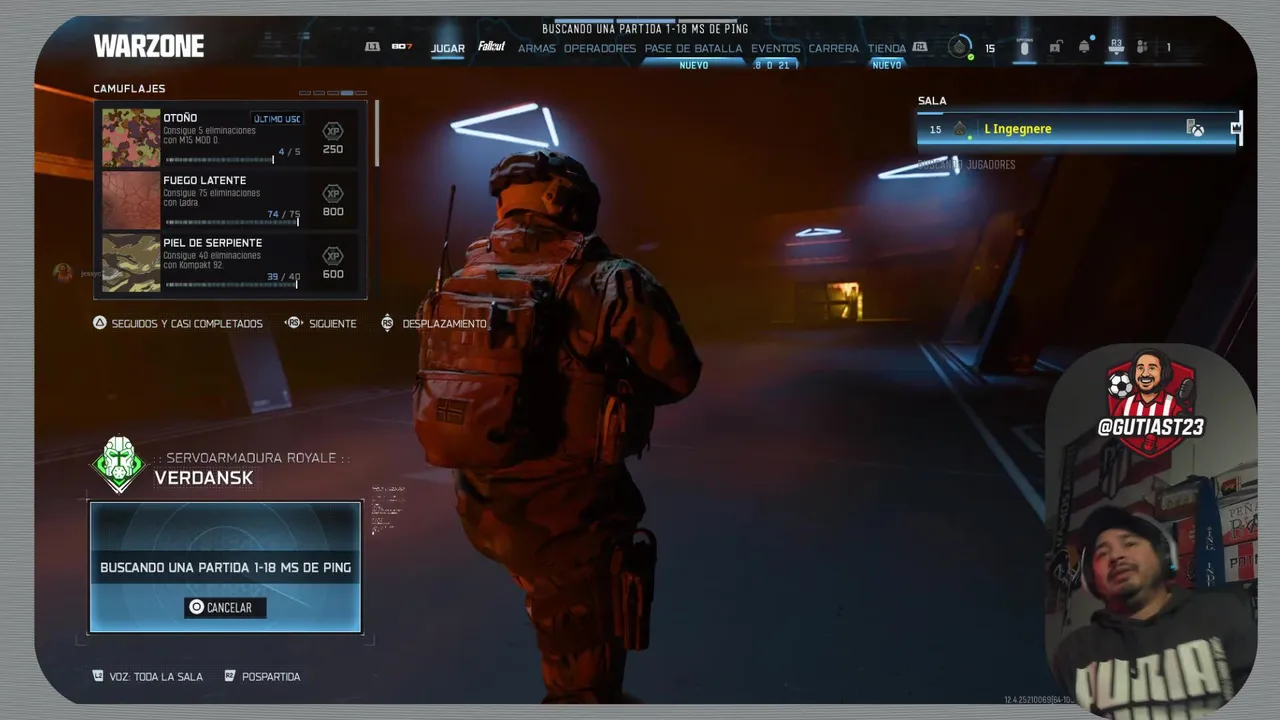Switch to the Jugar tab

pyautogui.click(x=448, y=48)
